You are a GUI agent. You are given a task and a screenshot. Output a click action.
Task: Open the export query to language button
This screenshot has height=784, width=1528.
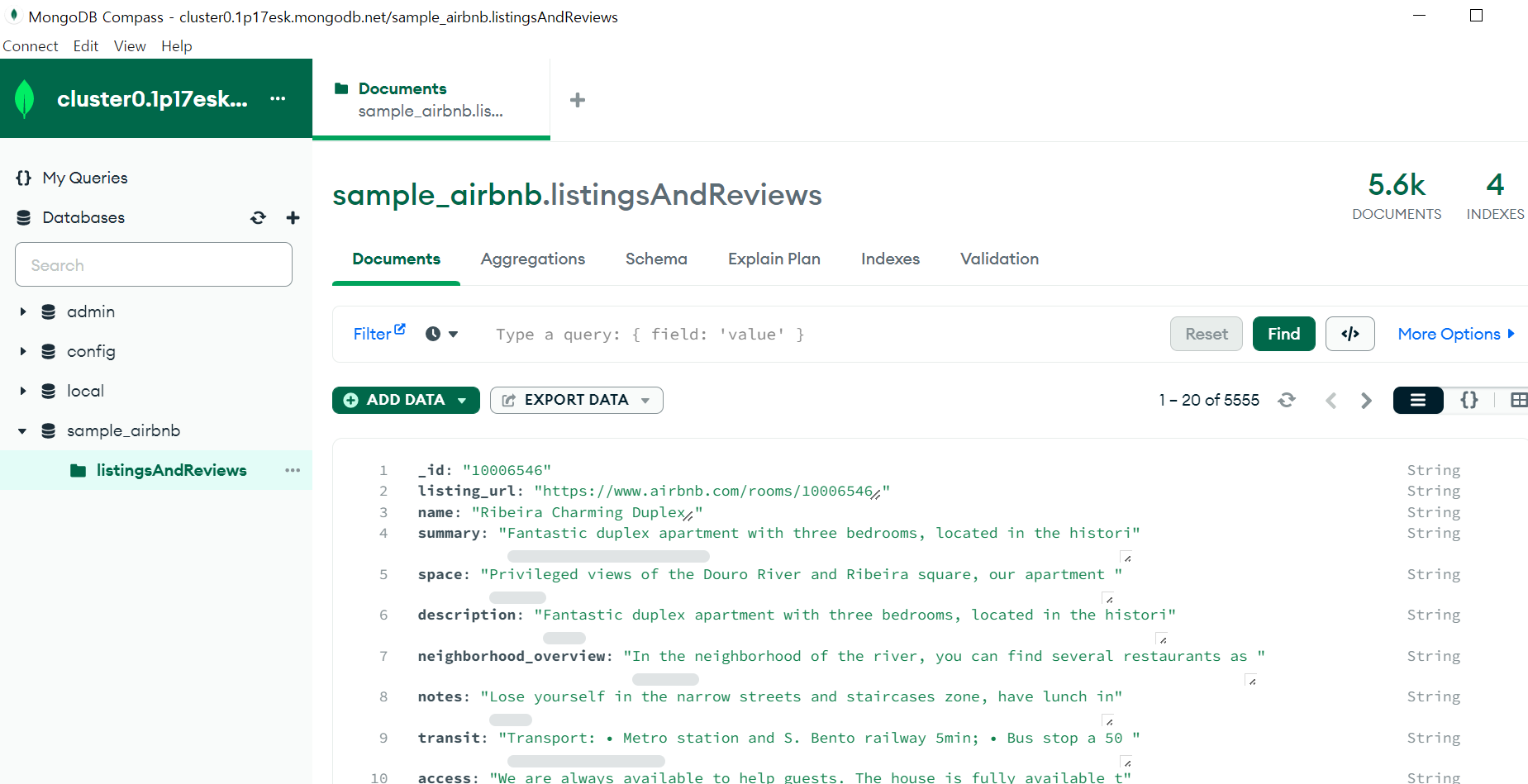1350,334
